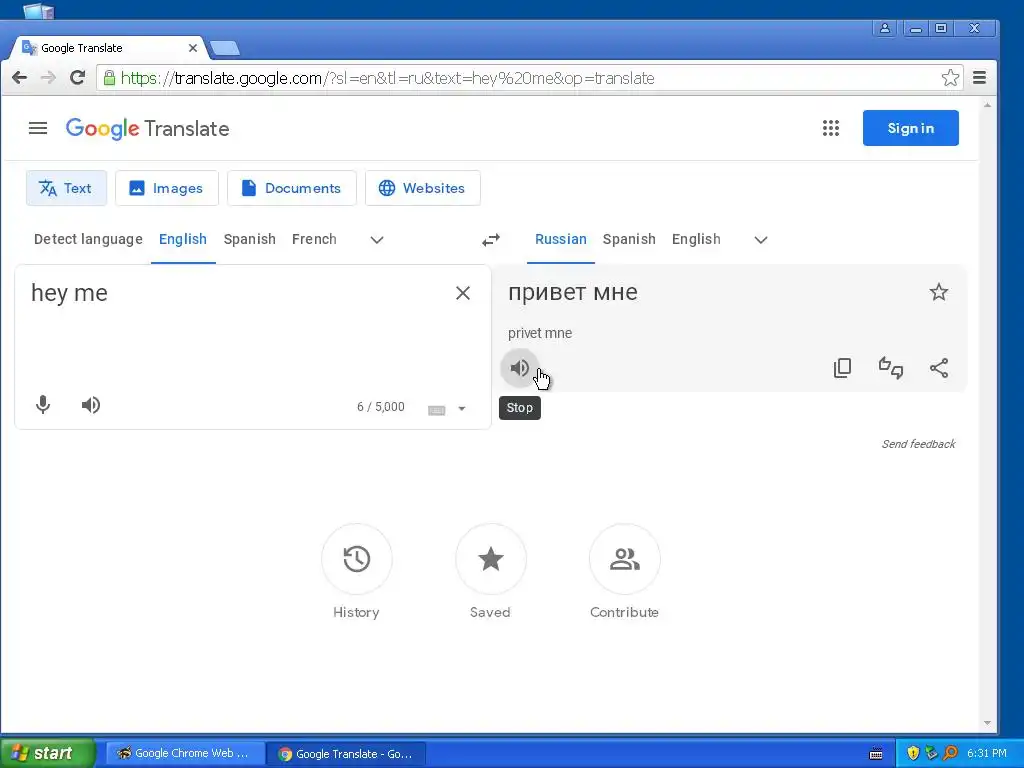Go back in the browser
Screen dimensions: 1024x768
point(20,78)
